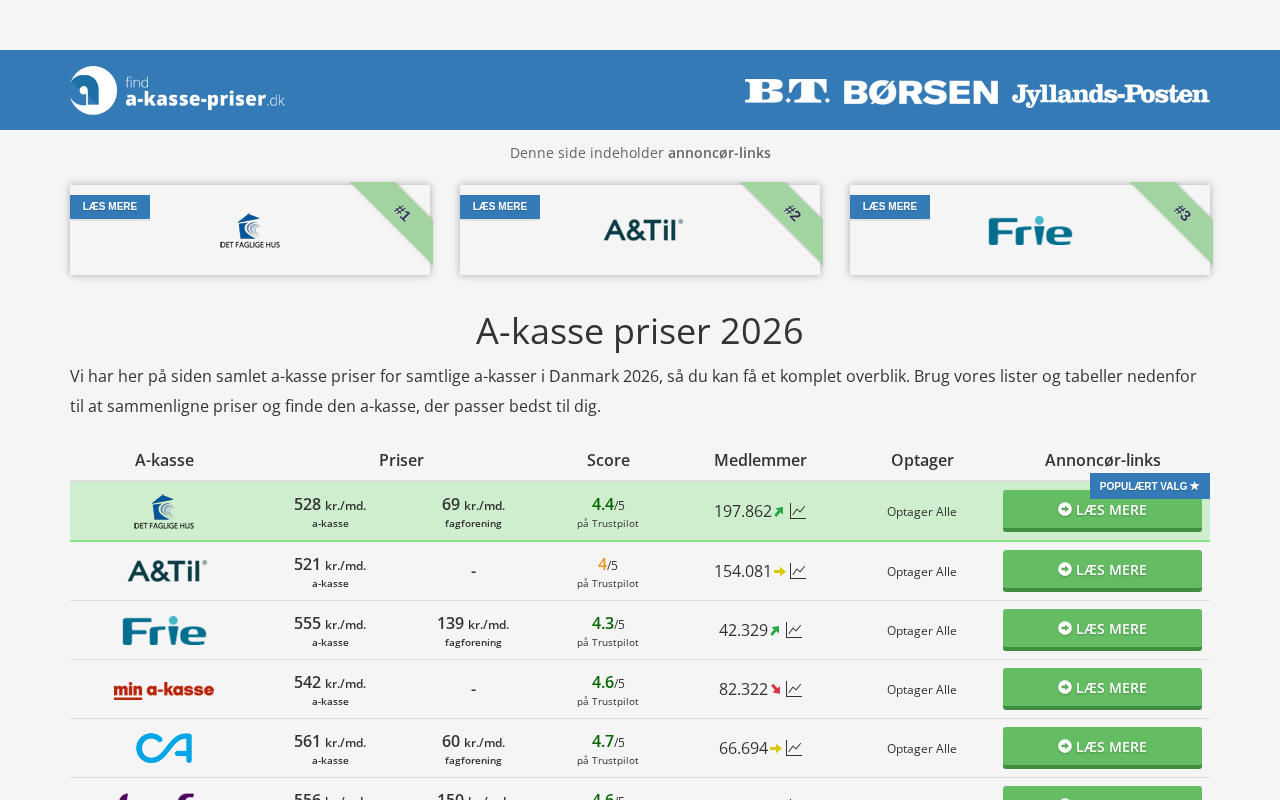The width and height of the screenshot is (1280, 800).
Task: Click the 197.862 member count
Action: [x=743, y=511]
